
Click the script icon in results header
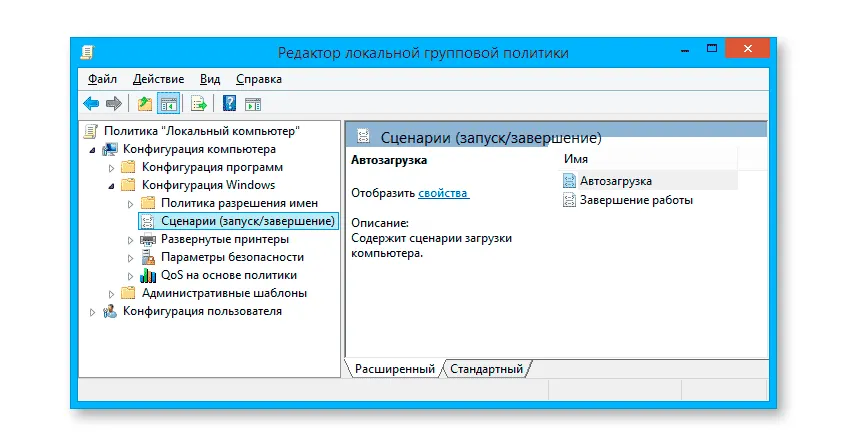pos(363,137)
